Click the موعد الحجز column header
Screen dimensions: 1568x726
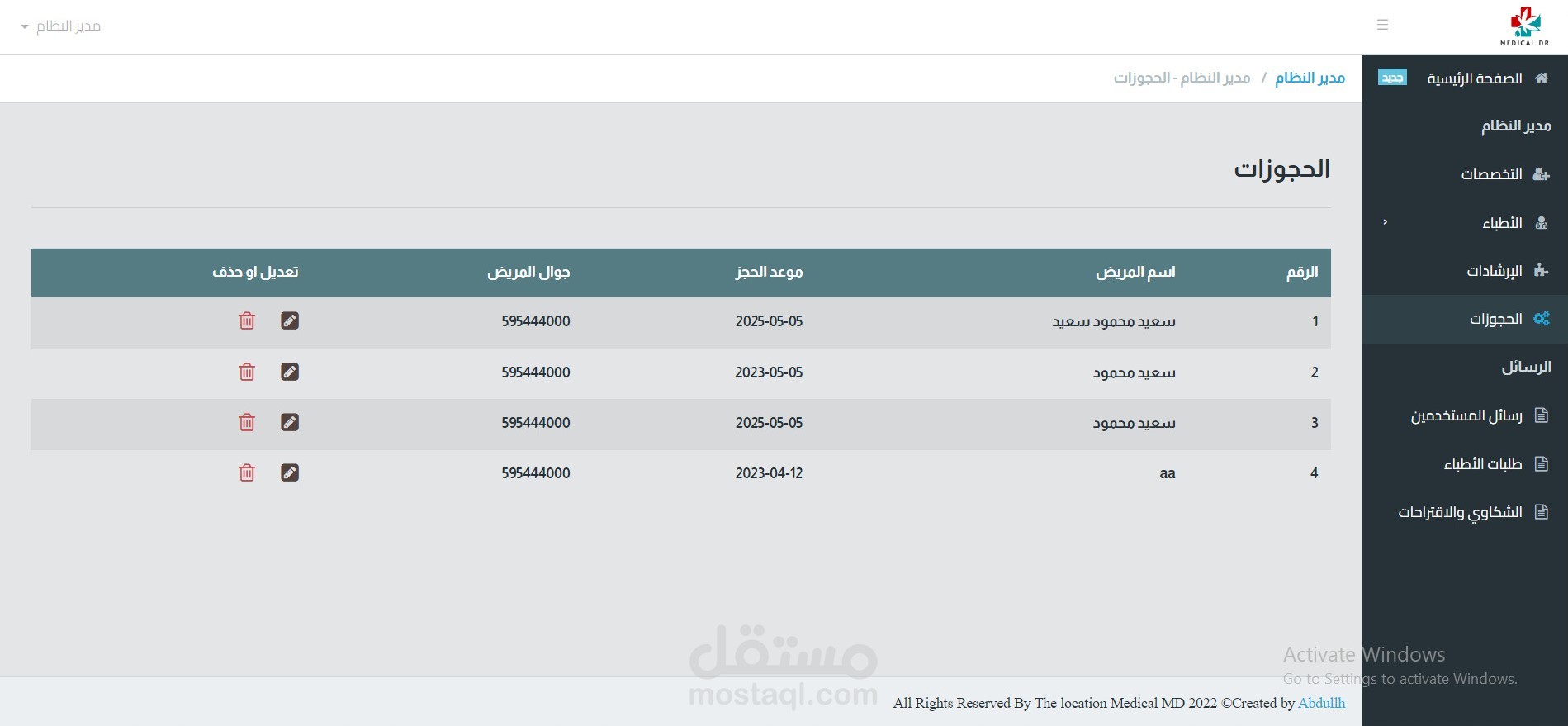(x=769, y=272)
